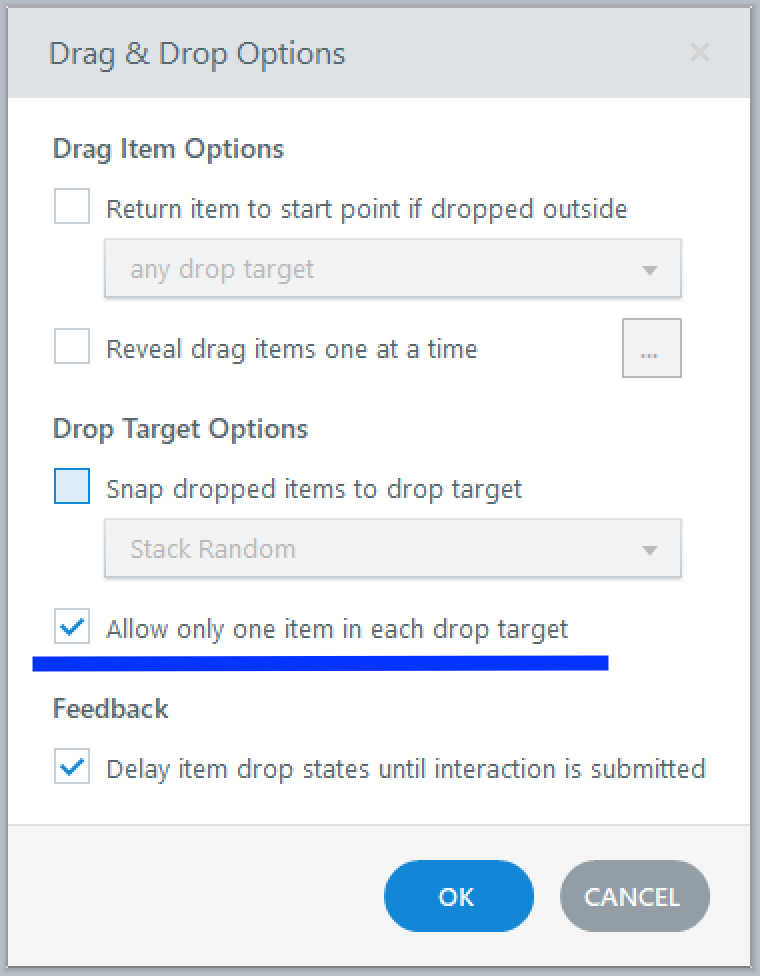Click the arrow on 'Stack Random' dropdown
760x976 pixels.
[650, 550]
